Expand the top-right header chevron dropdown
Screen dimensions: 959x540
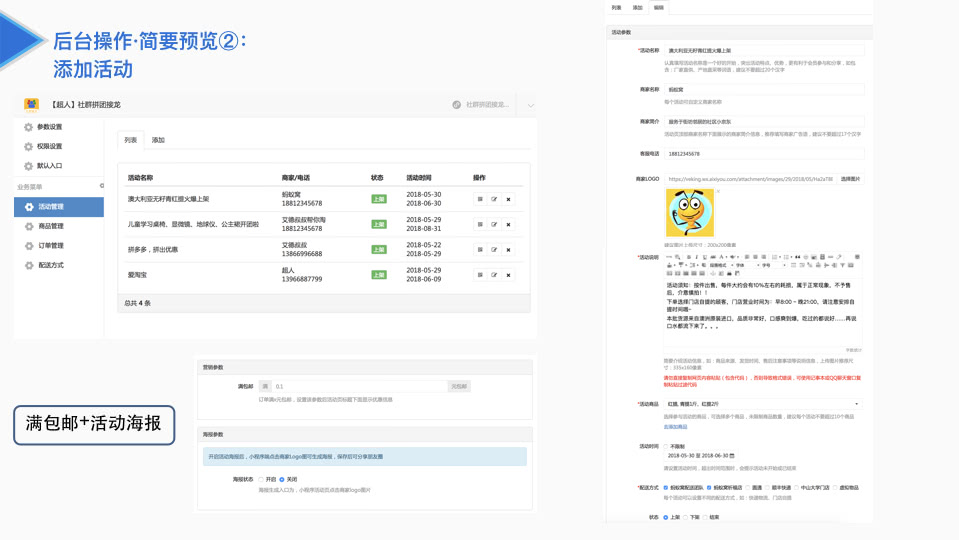[x=530, y=105]
